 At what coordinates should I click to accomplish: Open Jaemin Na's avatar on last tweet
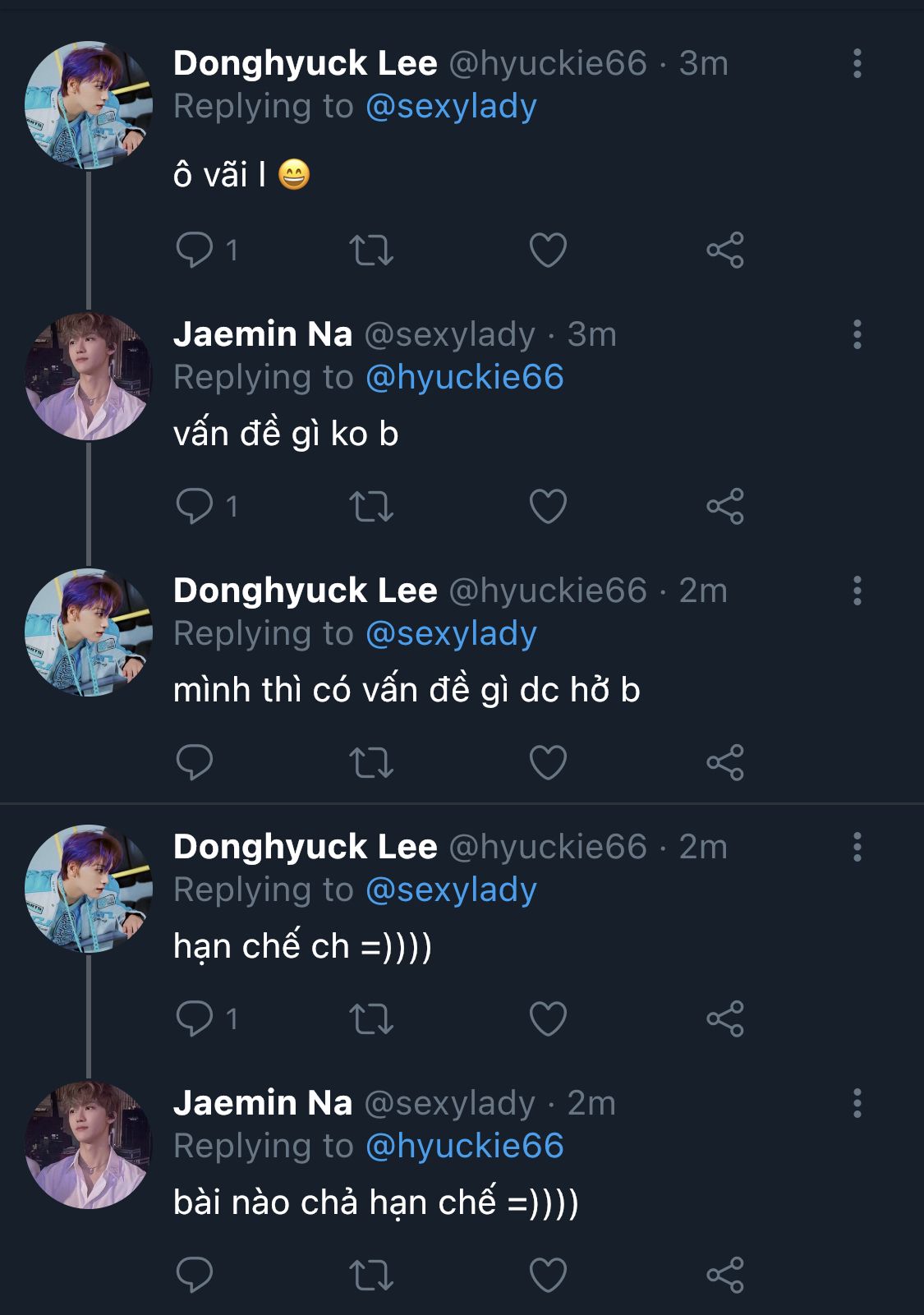[x=89, y=1144]
